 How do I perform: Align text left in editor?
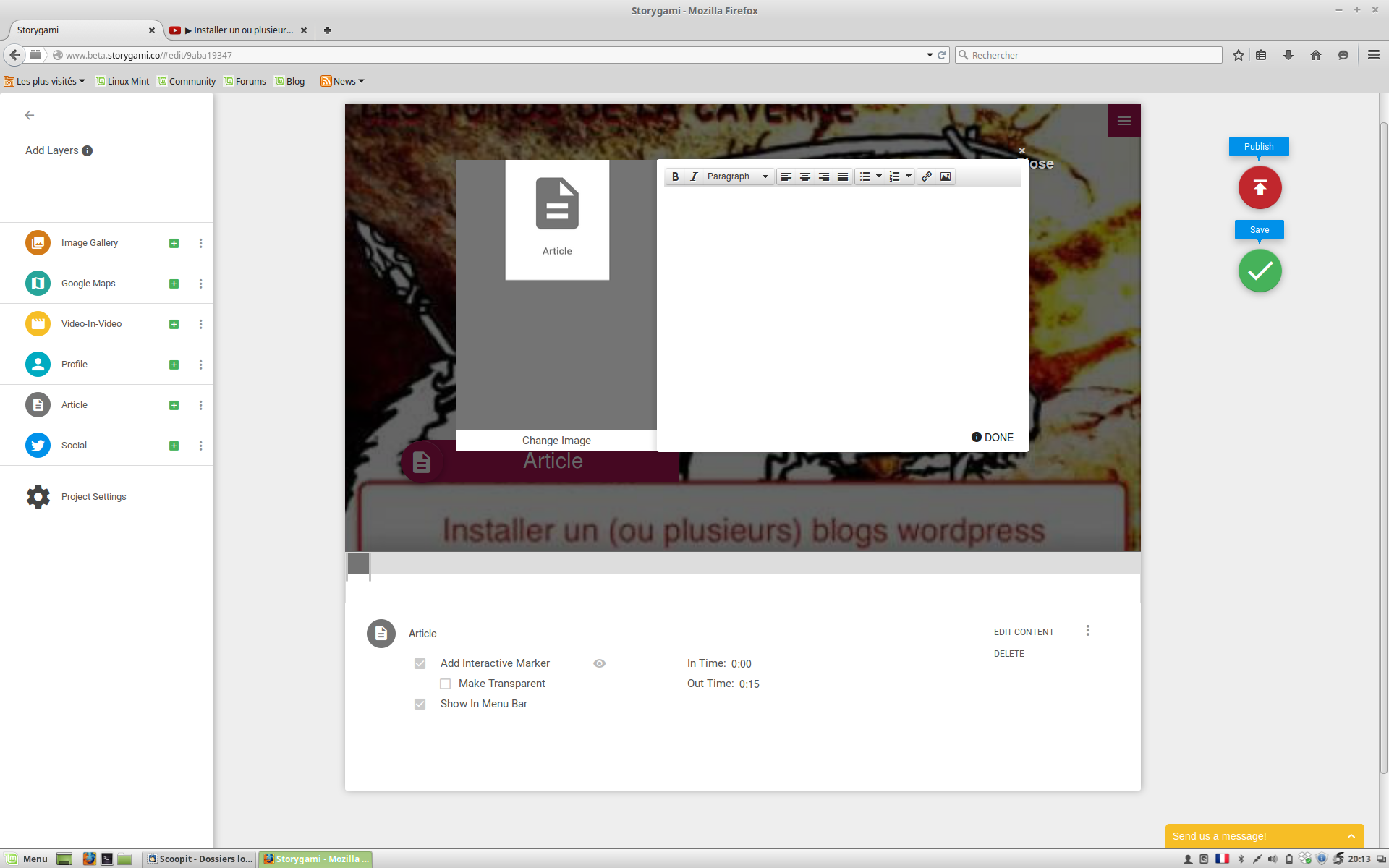pyautogui.click(x=786, y=176)
